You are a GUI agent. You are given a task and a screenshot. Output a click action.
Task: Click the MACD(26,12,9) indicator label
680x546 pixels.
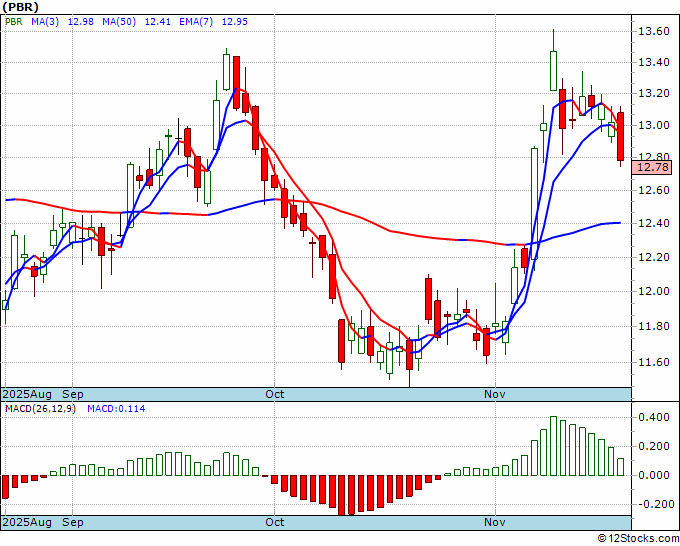pyautogui.click(x=40, y=409)
